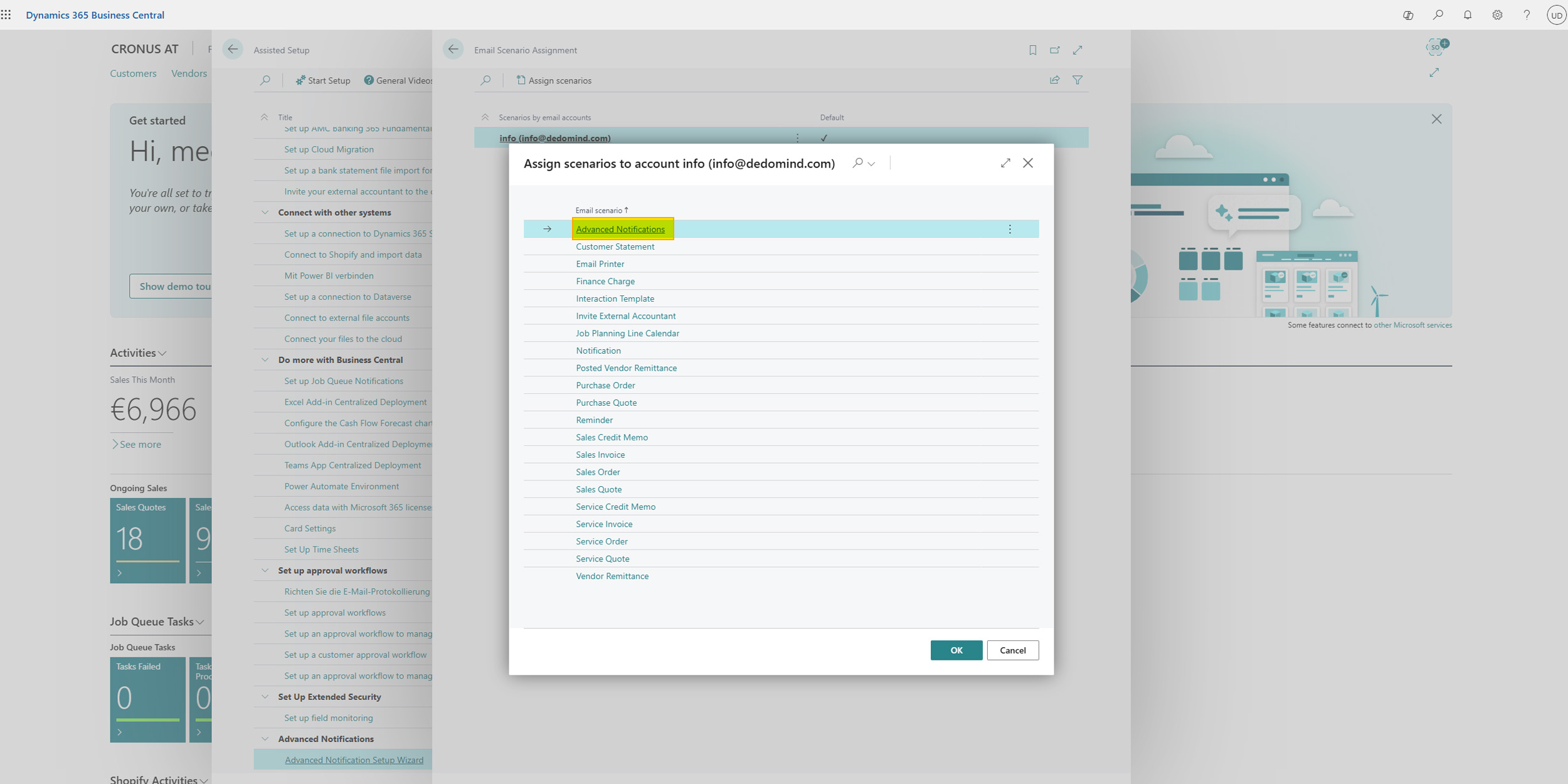Open the ellipsis menu on Advanced Notifications row
Viewport: 1568px width, 784px height.
1010,229
